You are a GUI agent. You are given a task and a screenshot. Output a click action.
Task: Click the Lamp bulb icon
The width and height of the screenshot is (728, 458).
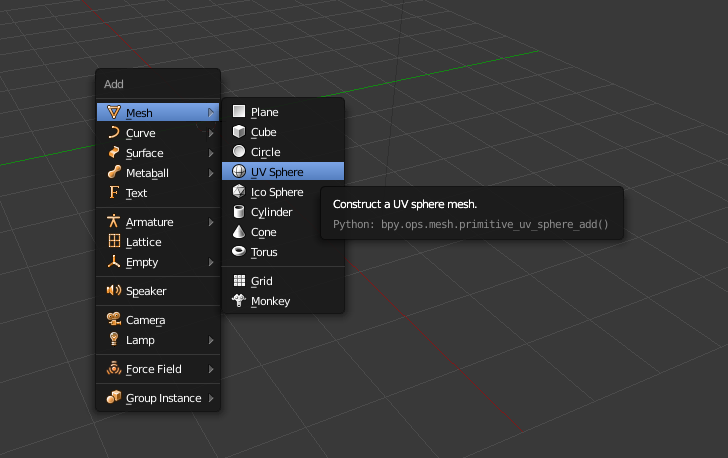point(114,339)
